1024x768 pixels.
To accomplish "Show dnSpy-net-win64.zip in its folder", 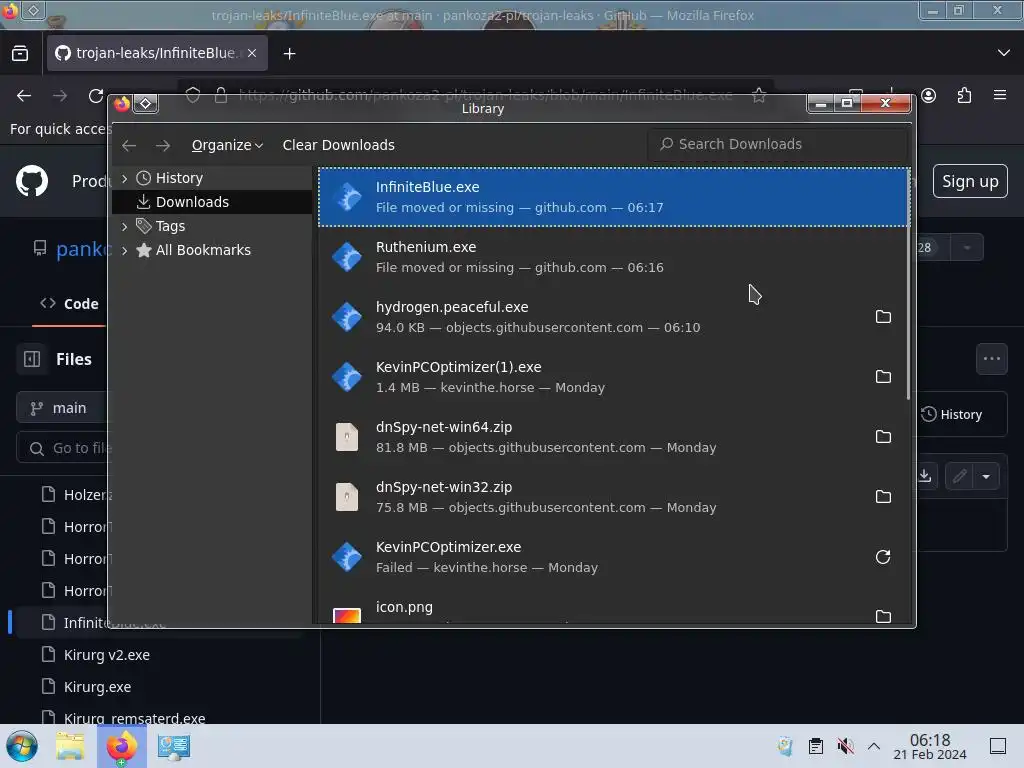I will pos(883,437).
